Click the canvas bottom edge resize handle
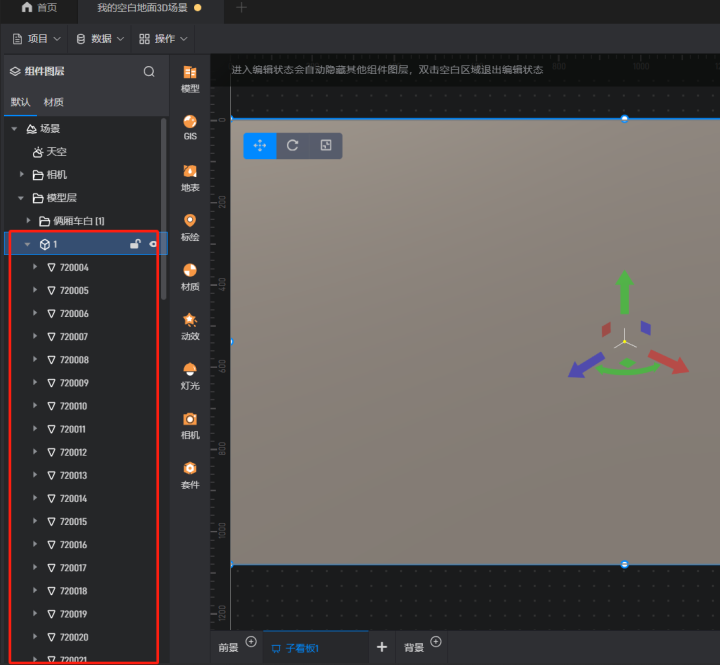The image size is (720, 665). pyautogui.click(x=624, y=564)
